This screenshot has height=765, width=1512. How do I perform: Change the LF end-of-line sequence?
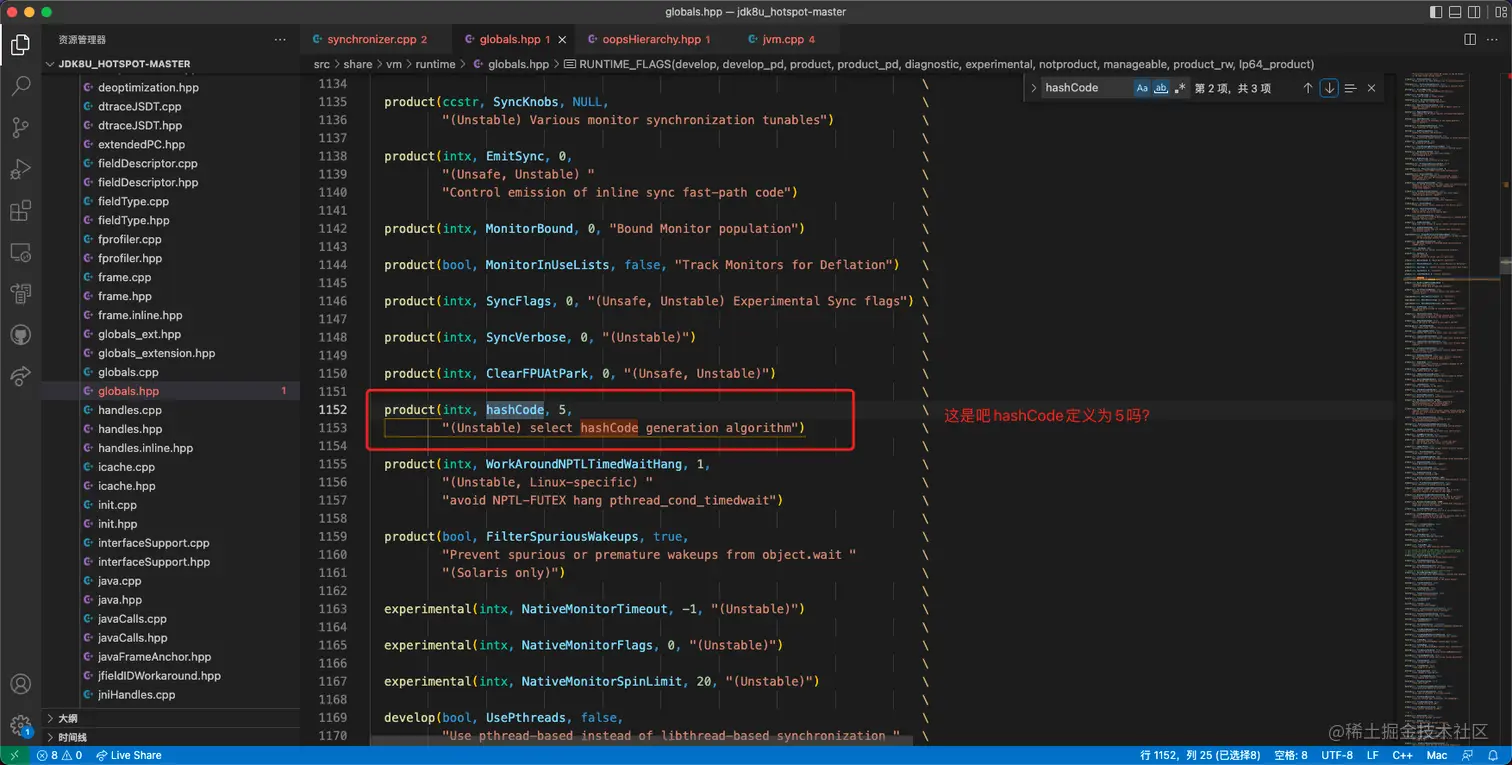(1373, 755)
